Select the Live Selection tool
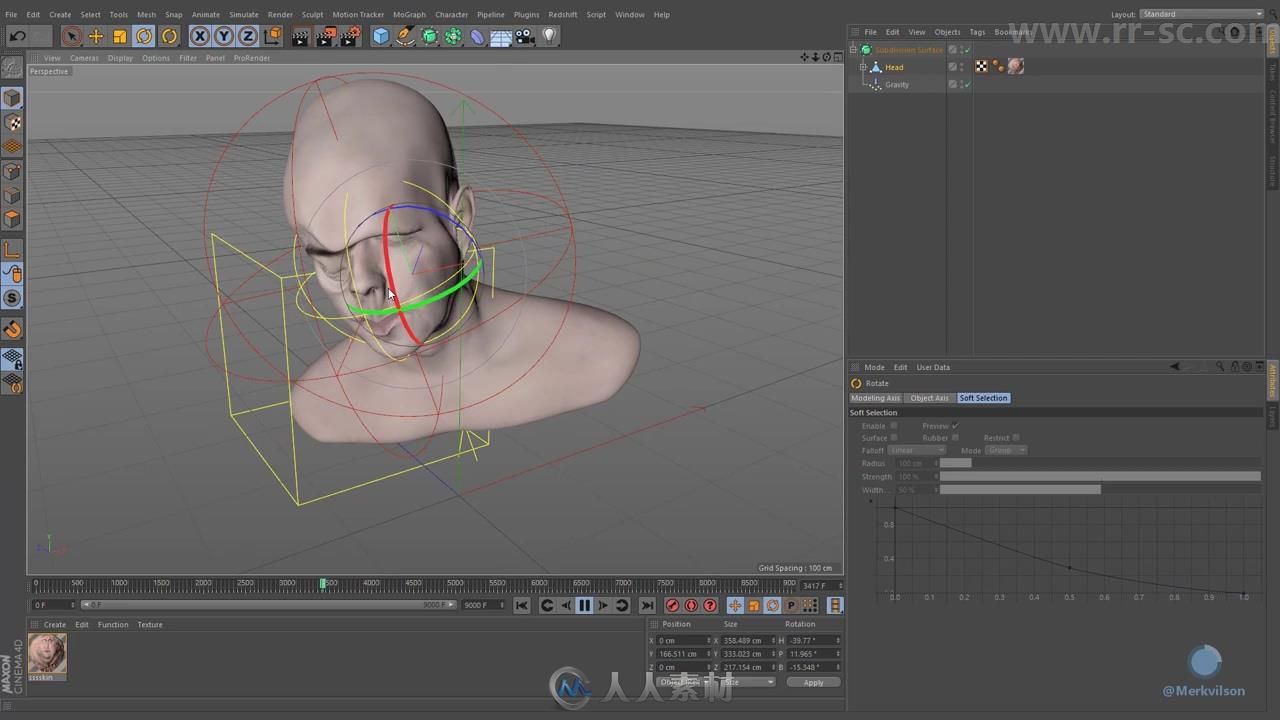Screen dimensions: 1280x720 71,37
